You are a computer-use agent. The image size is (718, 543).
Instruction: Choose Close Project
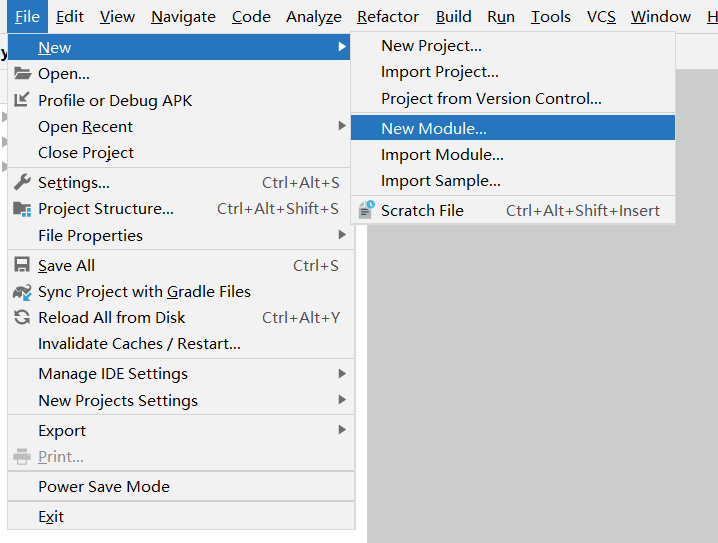pos(179,152)
